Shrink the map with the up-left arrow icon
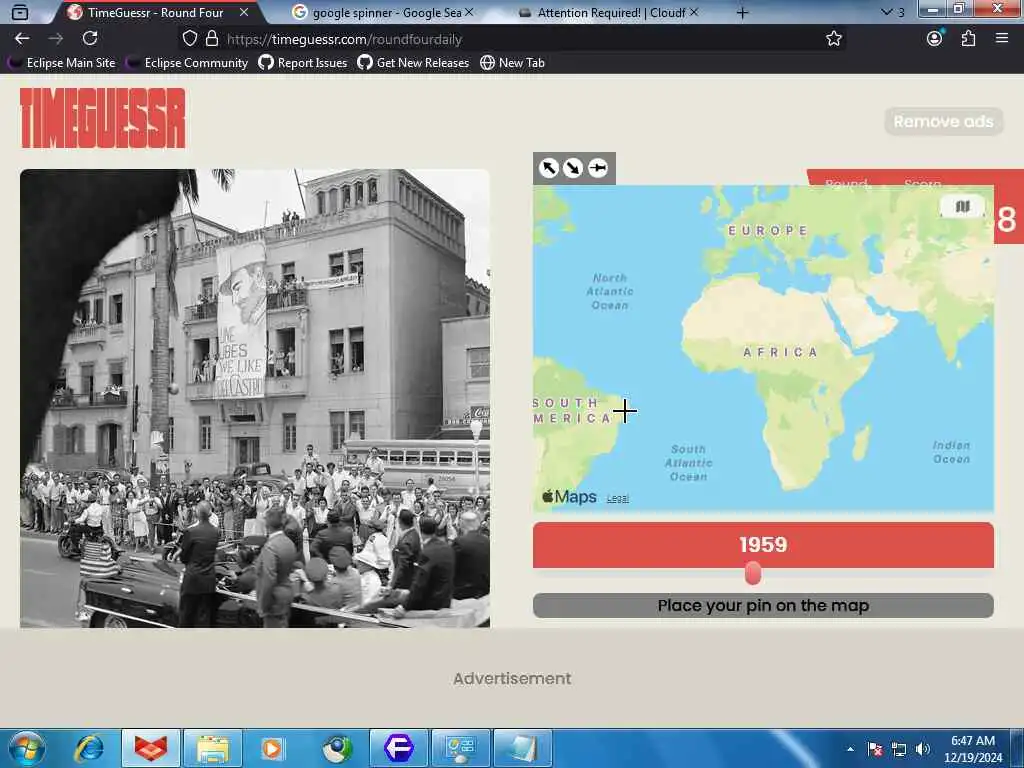This screenshot has width=1024, height=768. tap(549, 168)
